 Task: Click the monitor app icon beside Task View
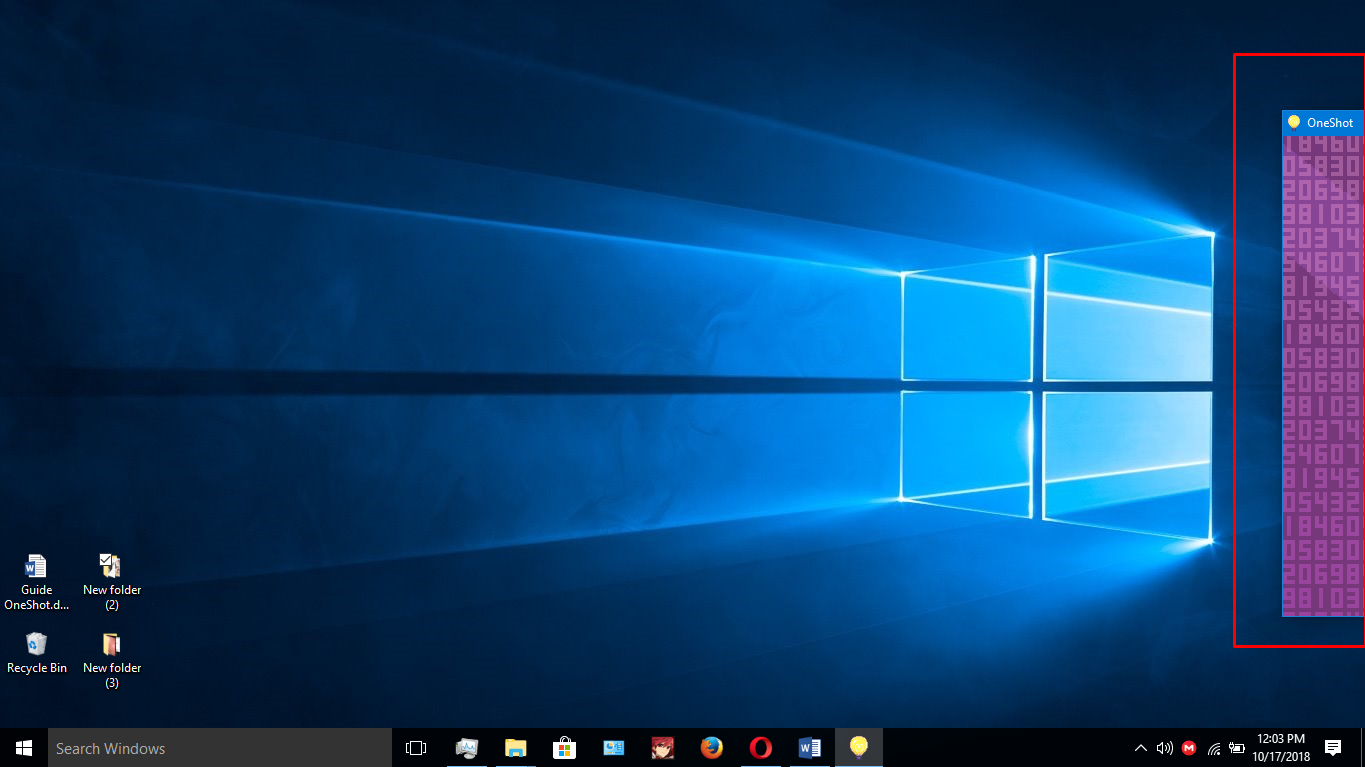click(466, 748)
